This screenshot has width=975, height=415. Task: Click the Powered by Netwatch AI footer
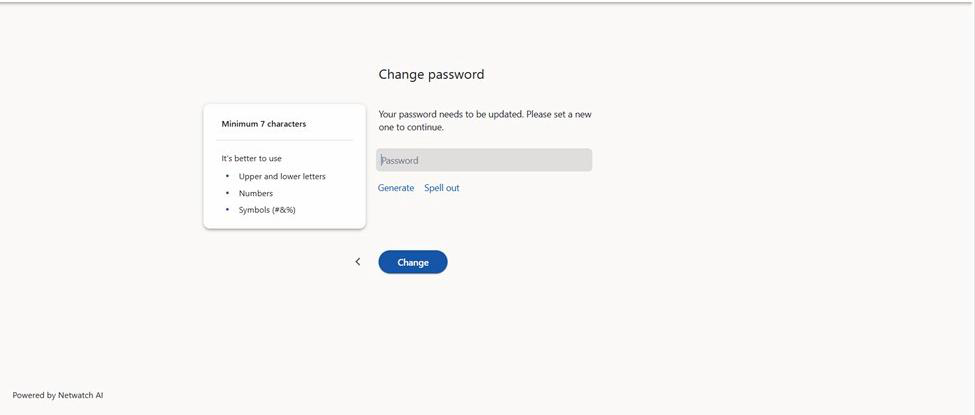coord(58,395)
